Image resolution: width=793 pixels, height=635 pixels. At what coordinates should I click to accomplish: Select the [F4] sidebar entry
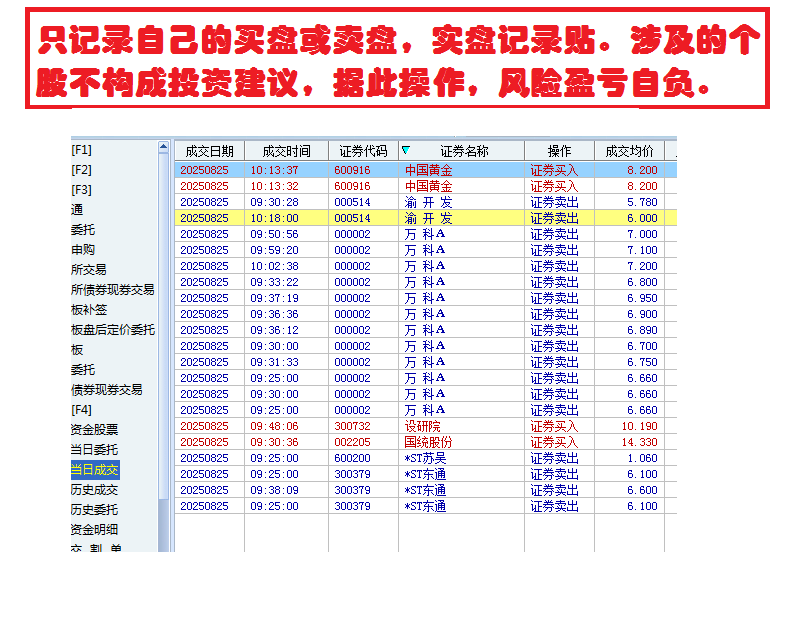[81, 410]
